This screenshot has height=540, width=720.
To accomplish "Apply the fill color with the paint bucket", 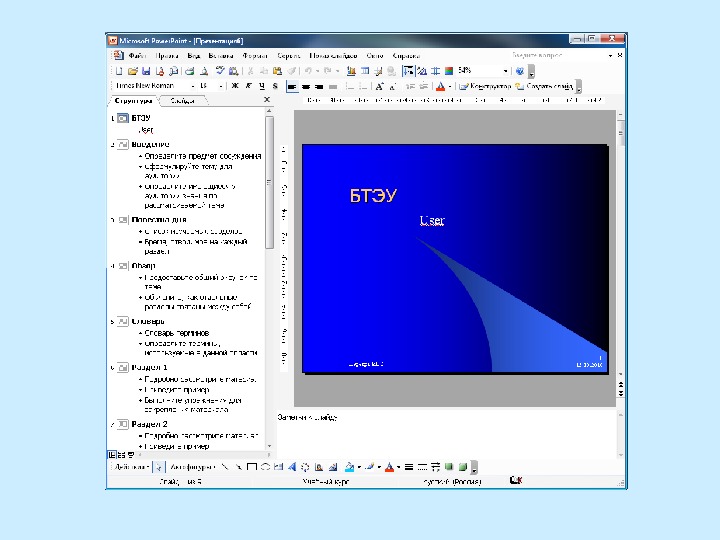I will [x=349, y=467].
